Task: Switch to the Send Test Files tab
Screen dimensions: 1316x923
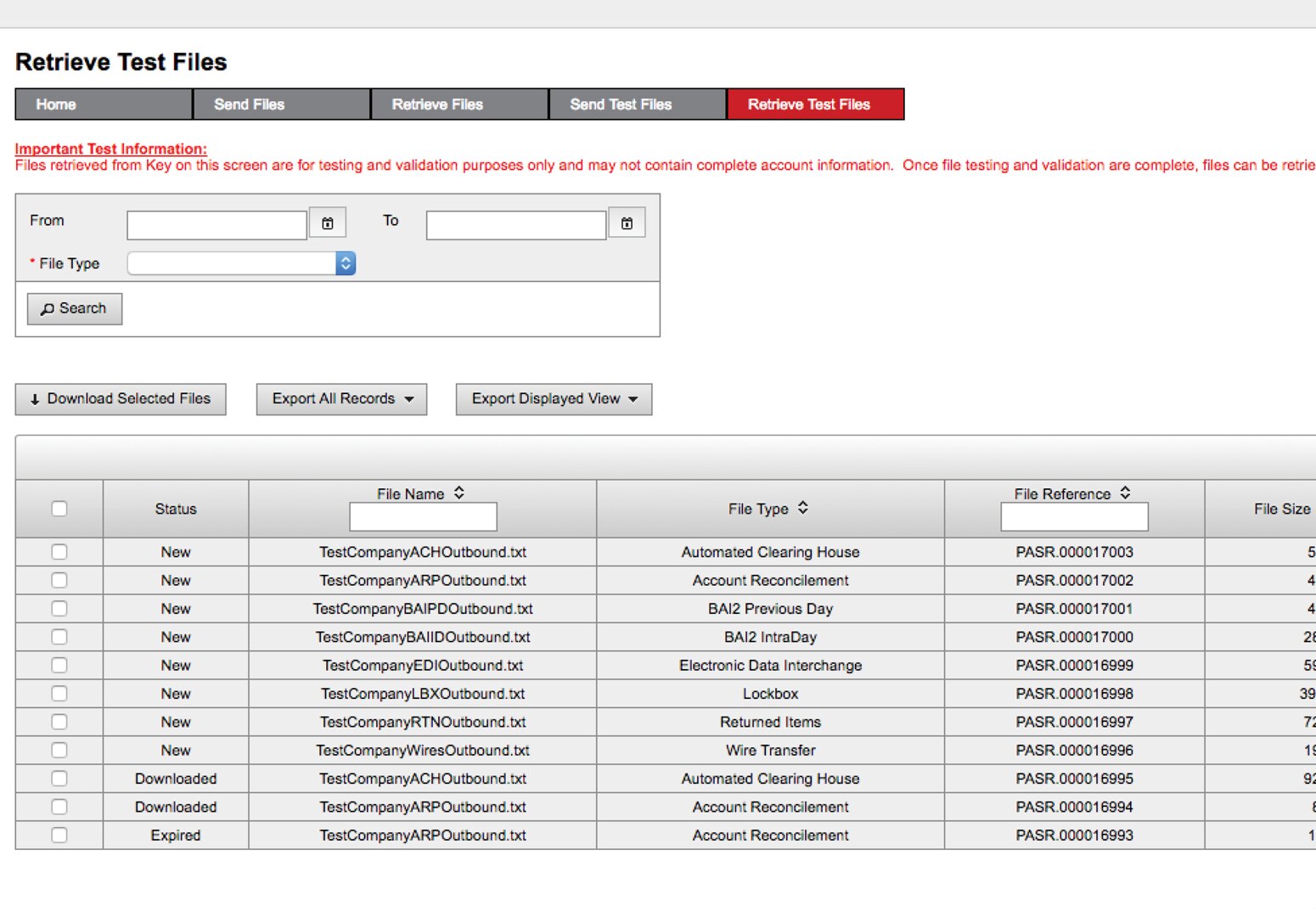Action: (636, 104)
